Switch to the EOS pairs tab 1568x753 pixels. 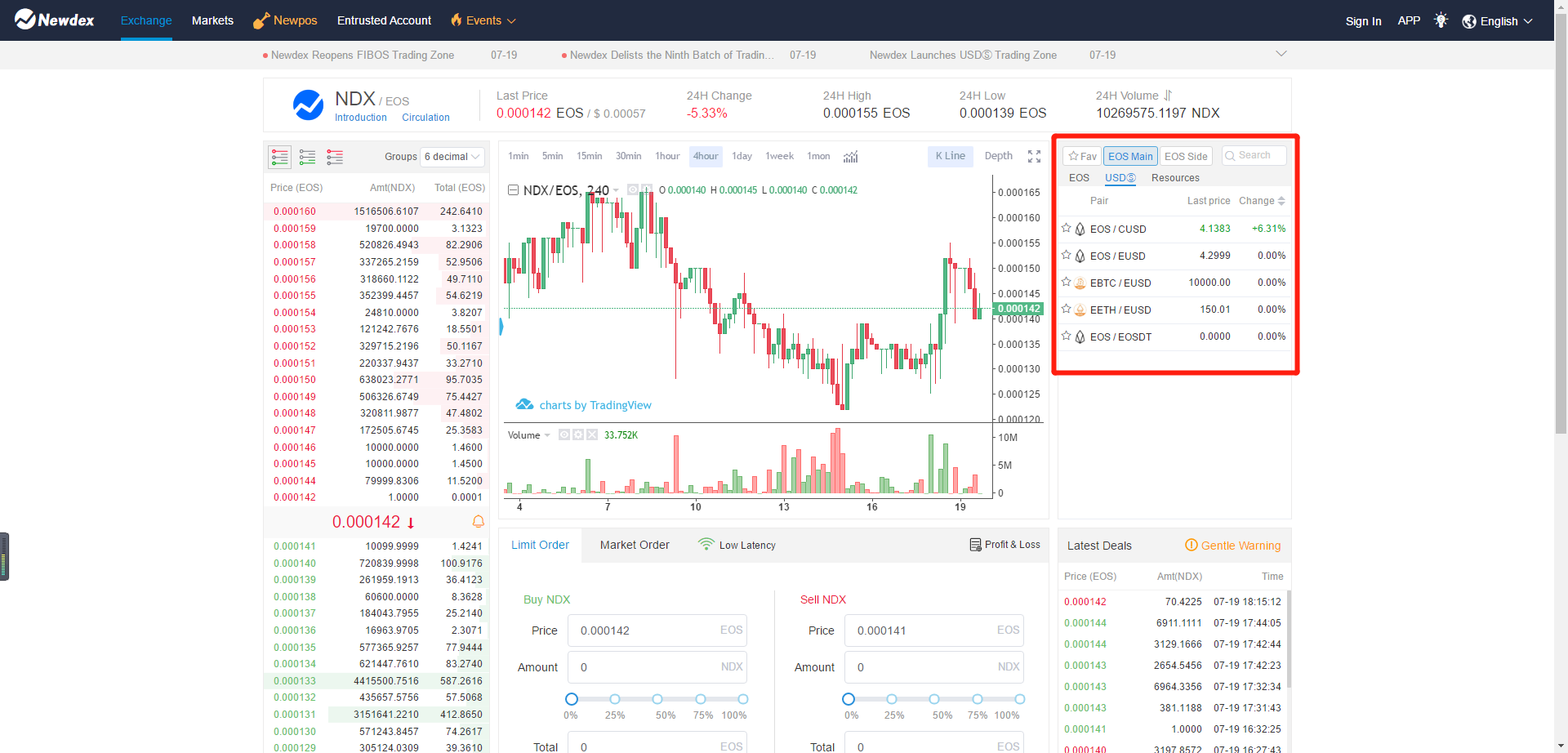[x=1079, y=178]
